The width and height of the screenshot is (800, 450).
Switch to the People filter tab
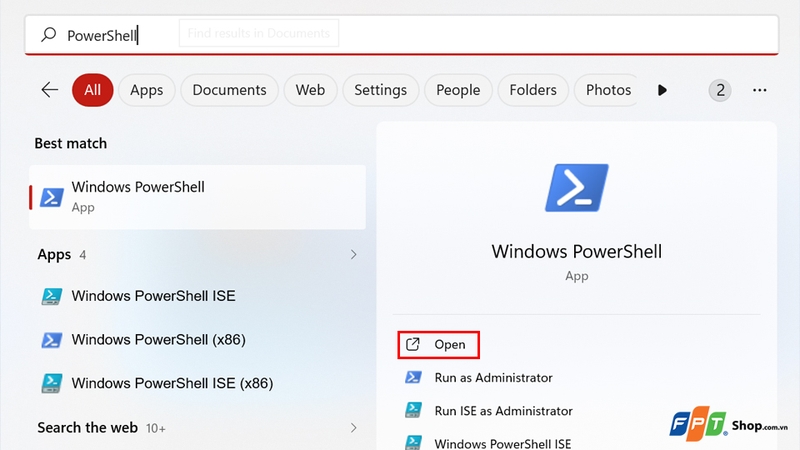pos(458,90)
